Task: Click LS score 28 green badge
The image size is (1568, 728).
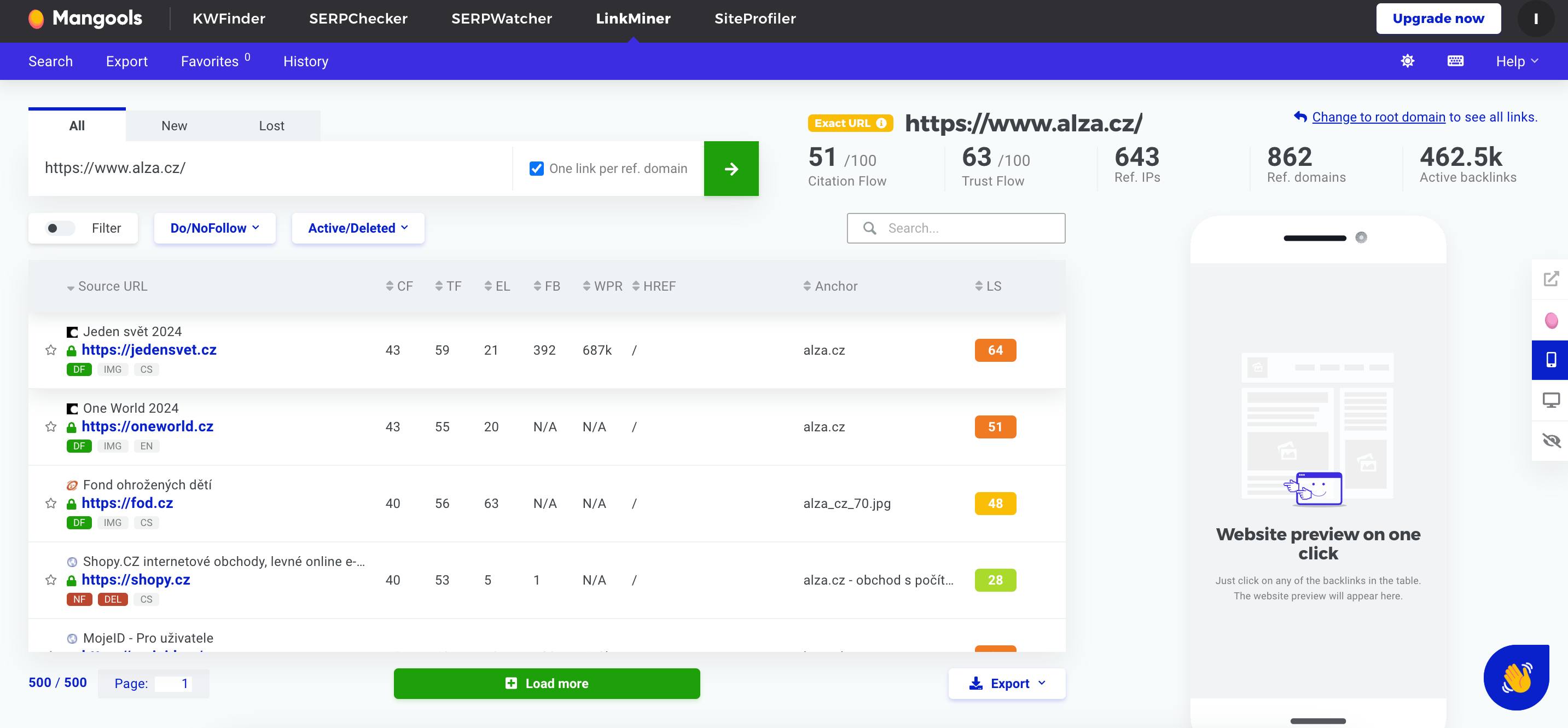Action: coord(995,581)
